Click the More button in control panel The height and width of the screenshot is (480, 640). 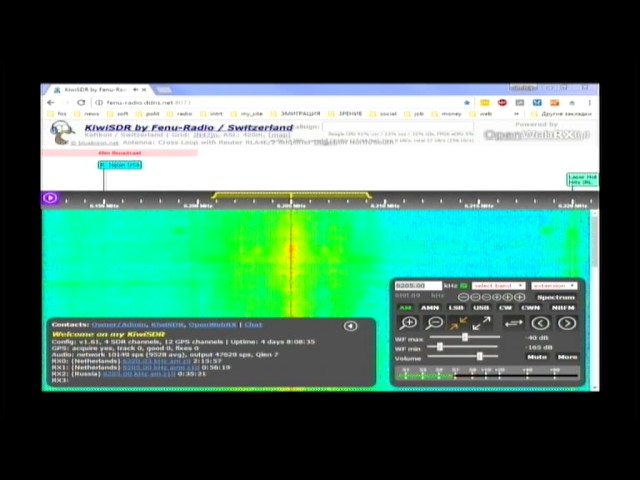tap(567, 357)
